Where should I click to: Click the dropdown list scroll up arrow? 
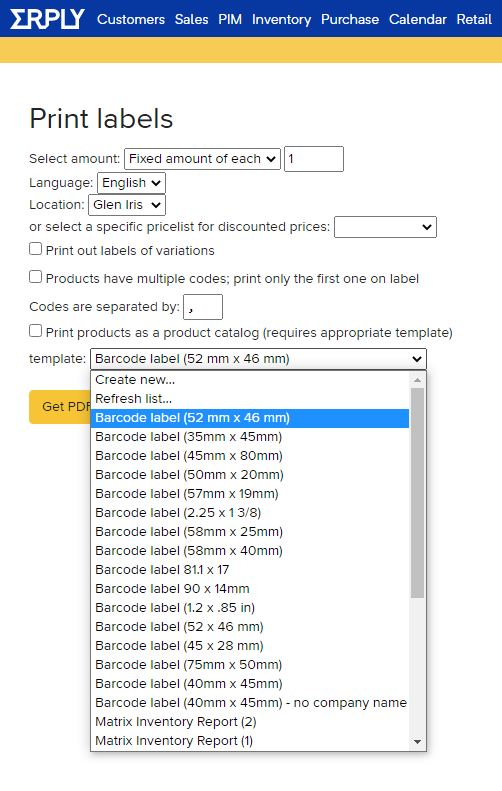[x=417, y=380]
